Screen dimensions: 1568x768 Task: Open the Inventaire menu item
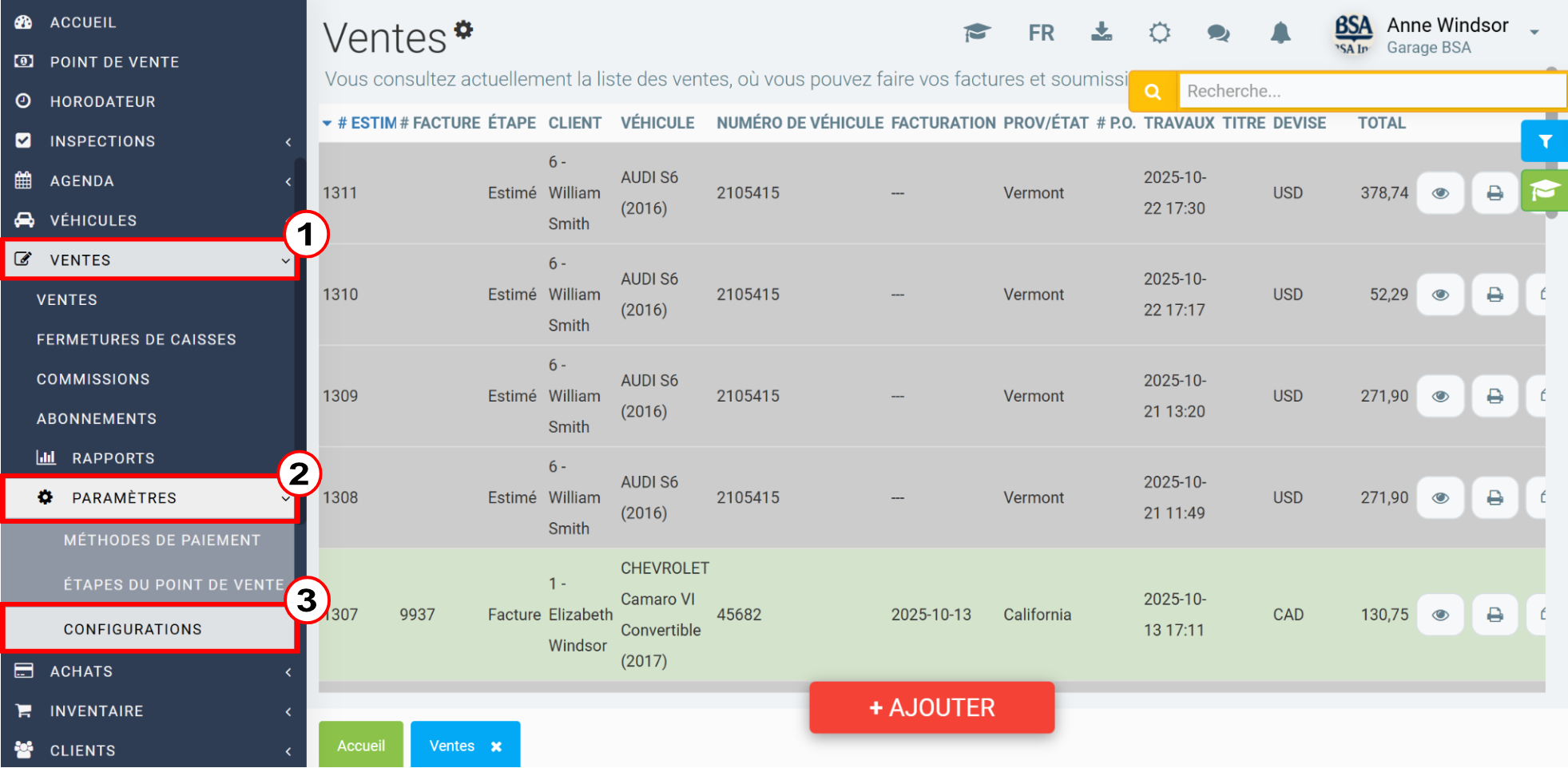click(97, 711)
